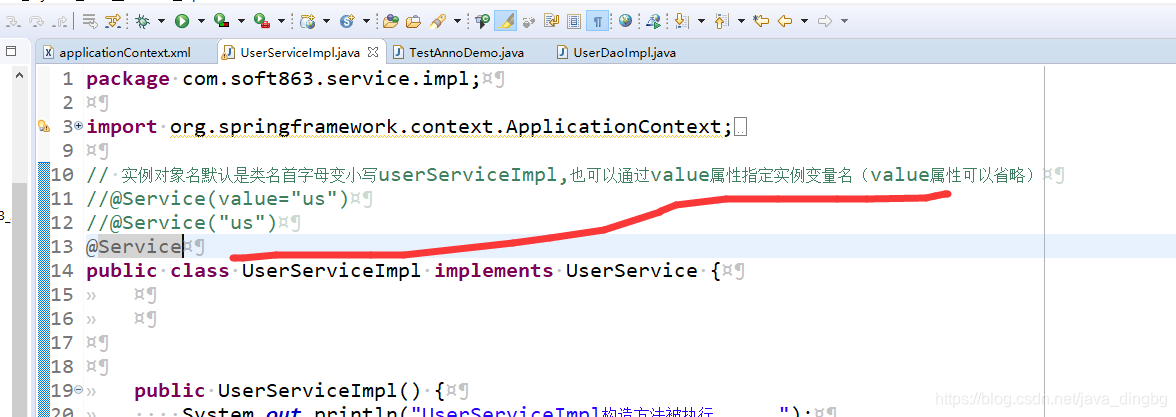Open the Previous Annotation dropdown arrow
Screen dimensions: 1176x417
pyautogui.click(x=741, y=22)
